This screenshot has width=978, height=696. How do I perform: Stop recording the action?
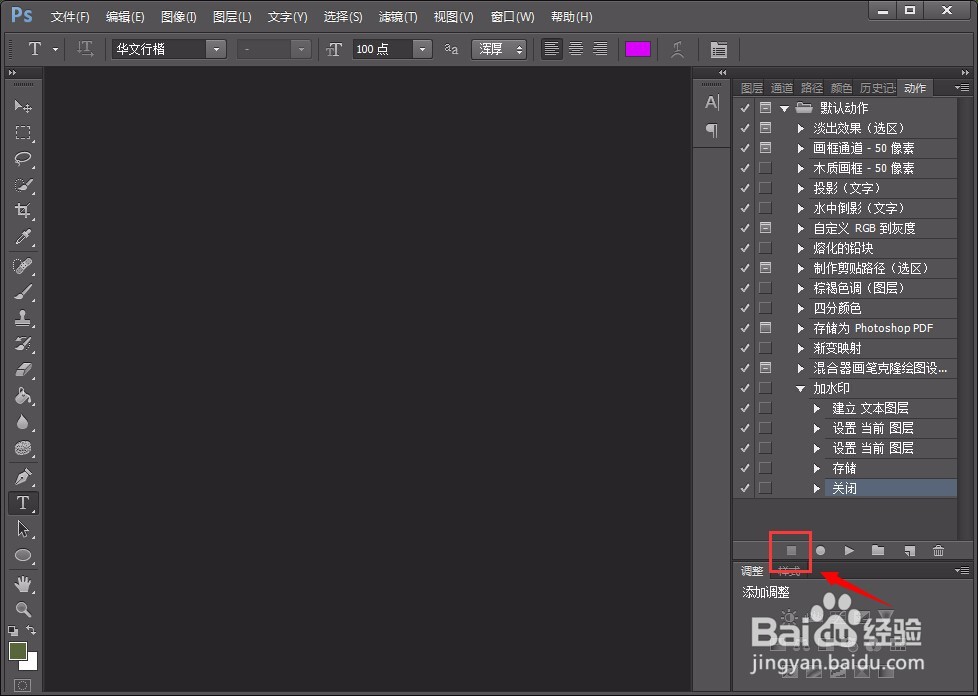click(792, 551)
